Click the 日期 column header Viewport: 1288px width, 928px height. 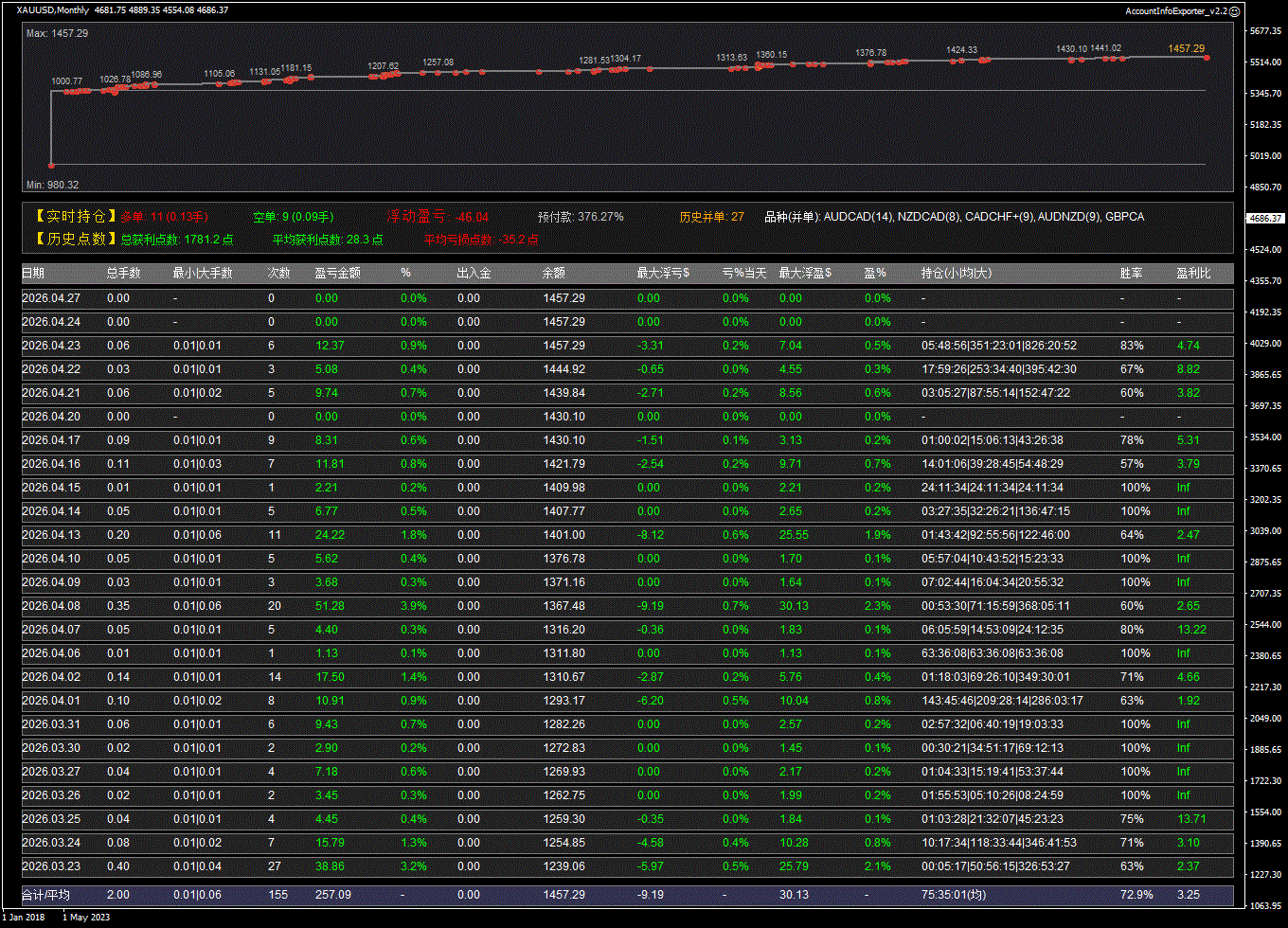pyautogui.click(x=33, y=273)
